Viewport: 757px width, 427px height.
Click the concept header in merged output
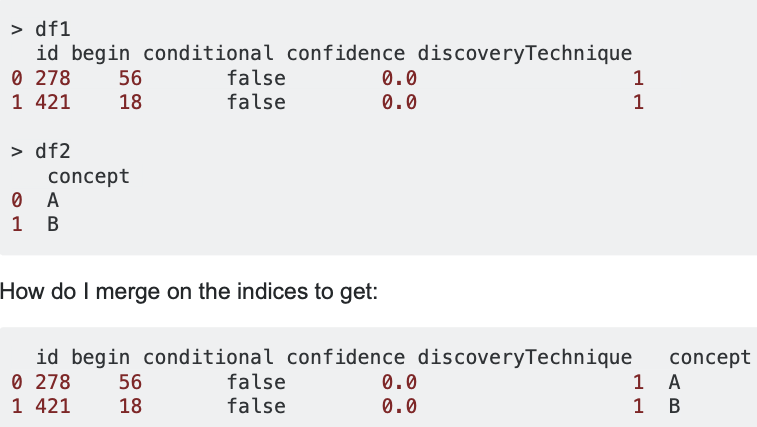click(x=710, y=357)
